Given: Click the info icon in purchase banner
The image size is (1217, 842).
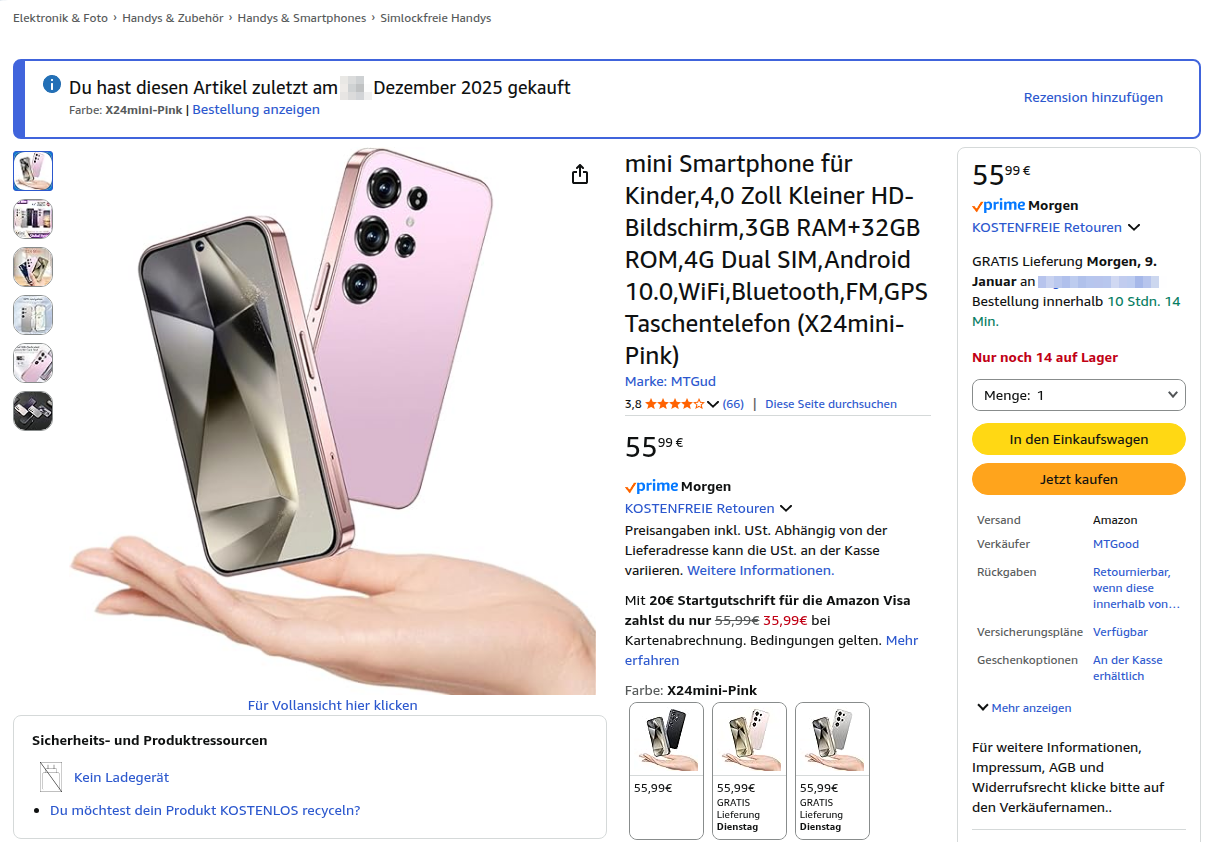Looking at the screenshot, I should [x=52, y=85].
